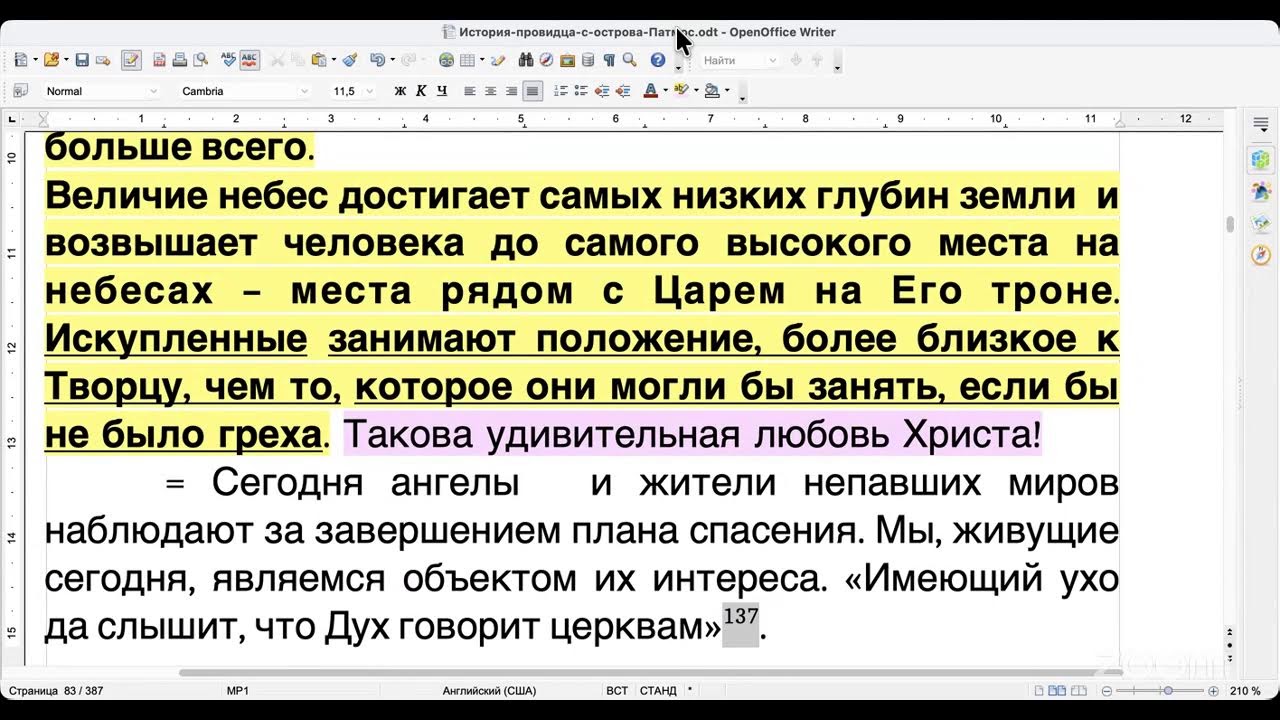Image resolution: width=1280 pixels, height=720 pixels.
Task: Open Sidebar Properties deck icon
Action: tap(1261, 159)
